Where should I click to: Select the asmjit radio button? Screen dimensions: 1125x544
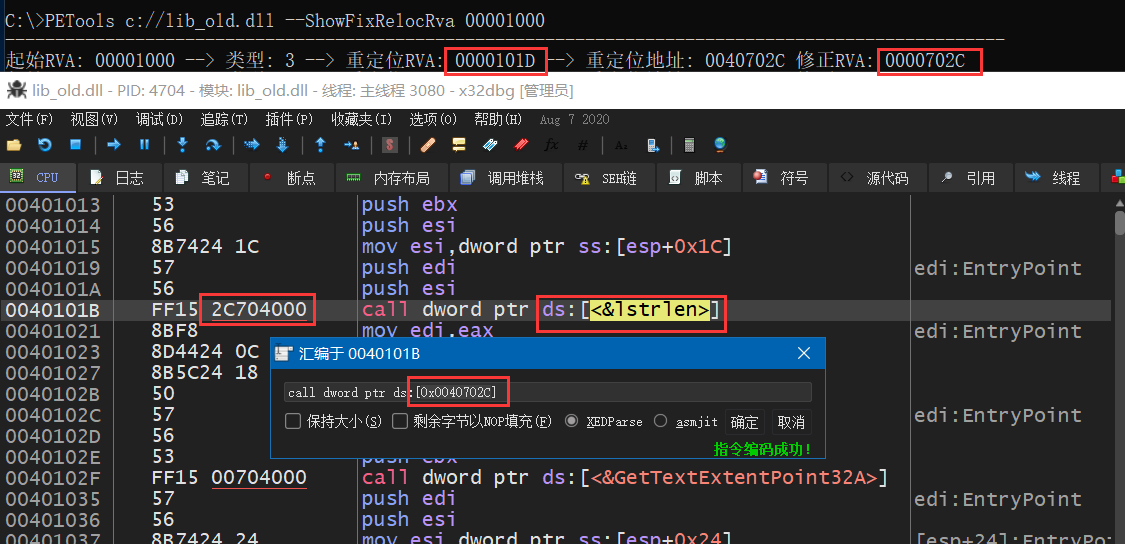pos(660,421)
